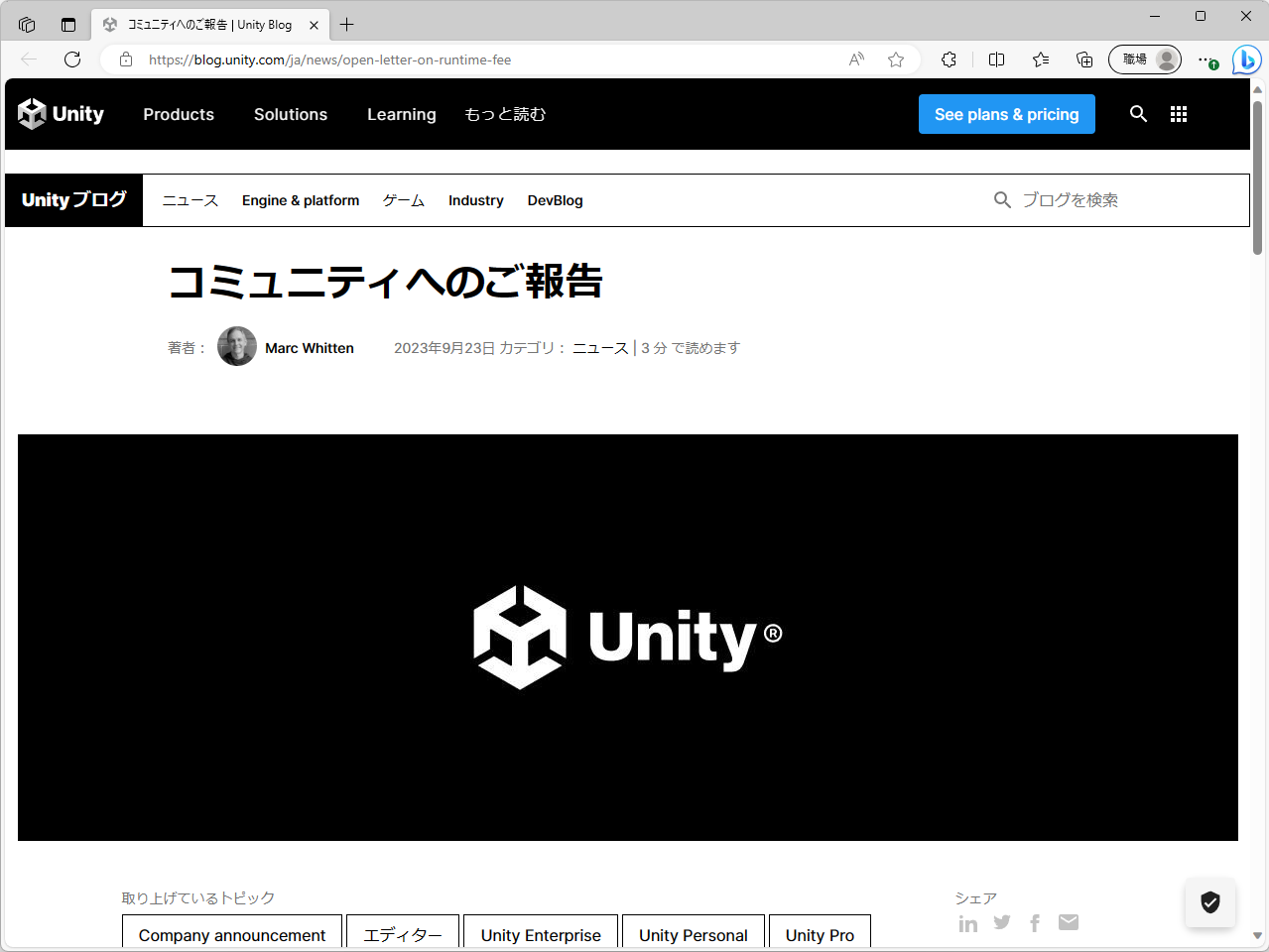Open the Bing Copilot sidebar icon
The width and height of the screenshot is (1269, 952).
1246,59
